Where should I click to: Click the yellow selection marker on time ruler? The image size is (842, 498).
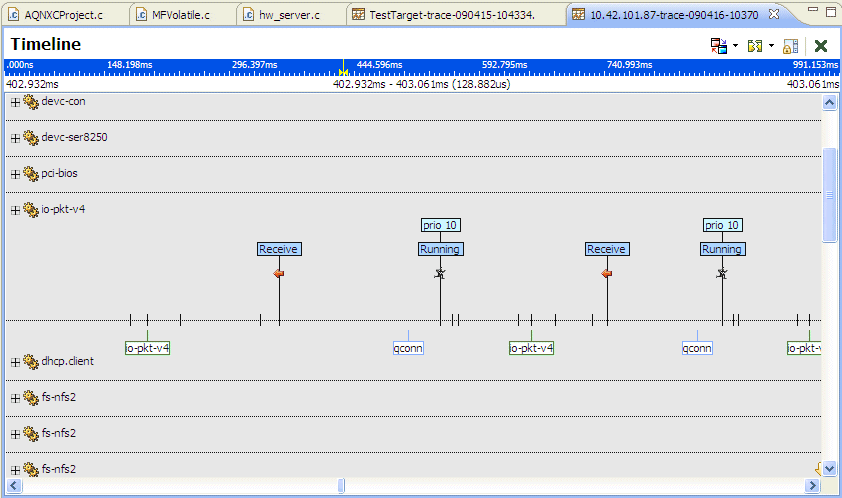[343, 73]
